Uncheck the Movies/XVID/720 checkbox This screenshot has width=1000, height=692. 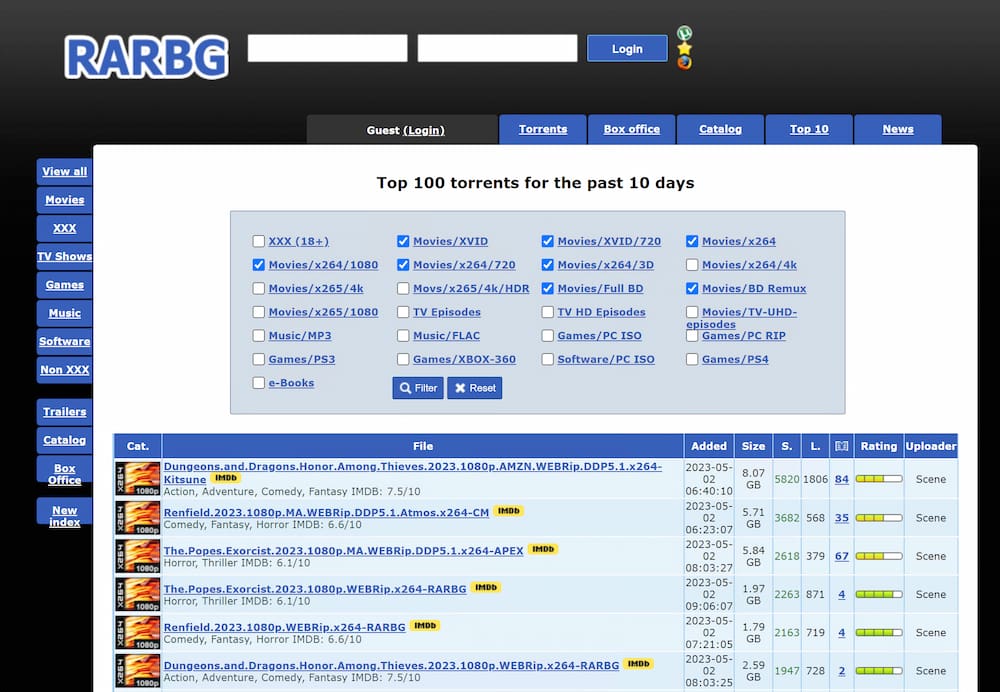coord(547,241)
